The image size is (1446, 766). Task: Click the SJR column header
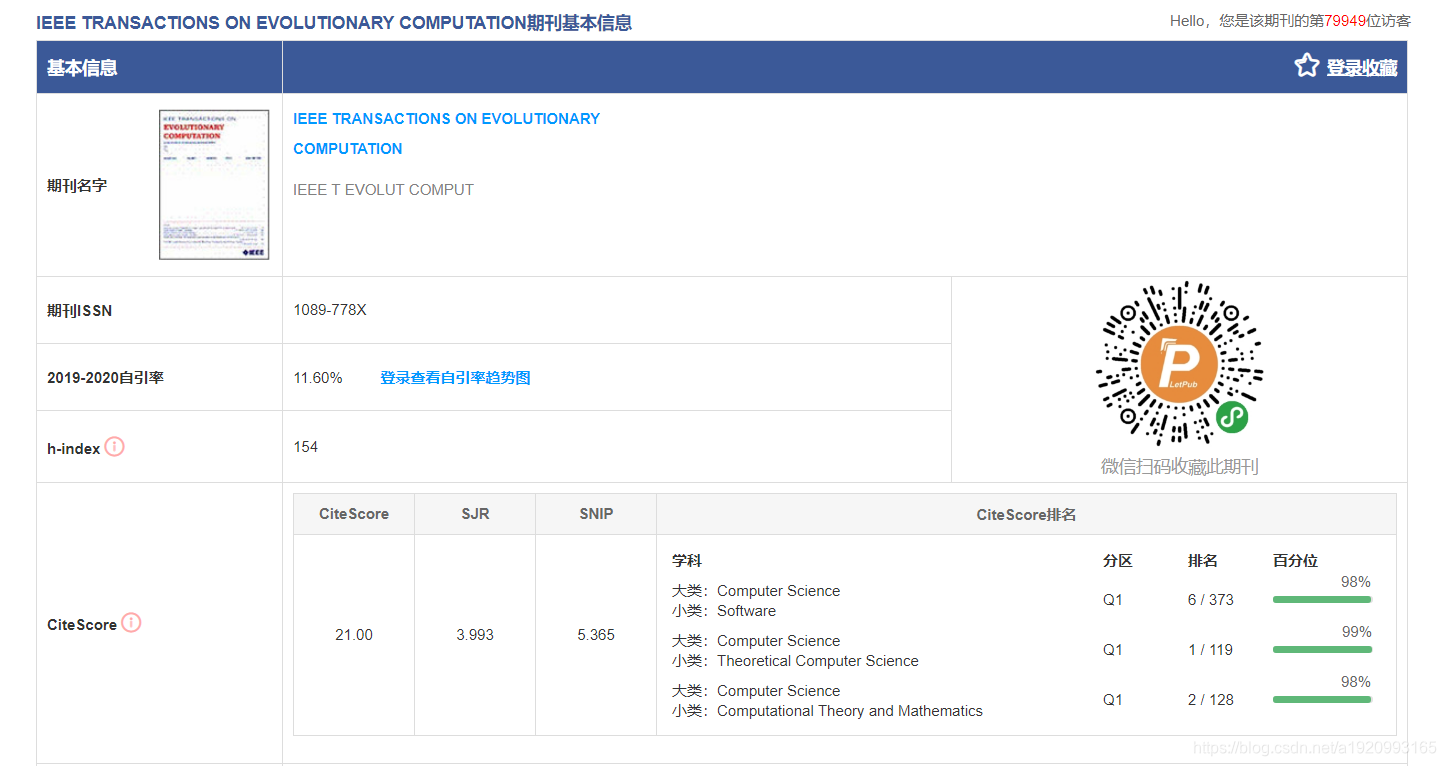pyautogui.click(x=475, y=514)
